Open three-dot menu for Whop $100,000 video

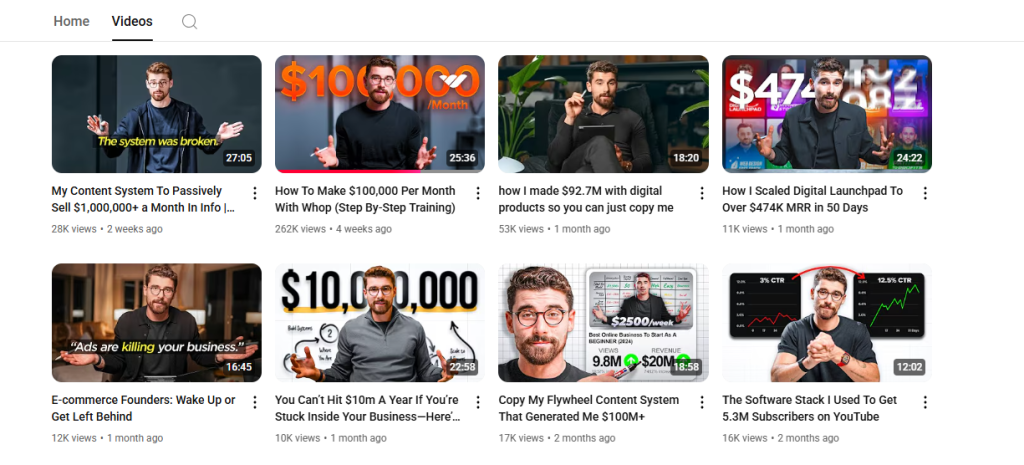coord(478,193)
